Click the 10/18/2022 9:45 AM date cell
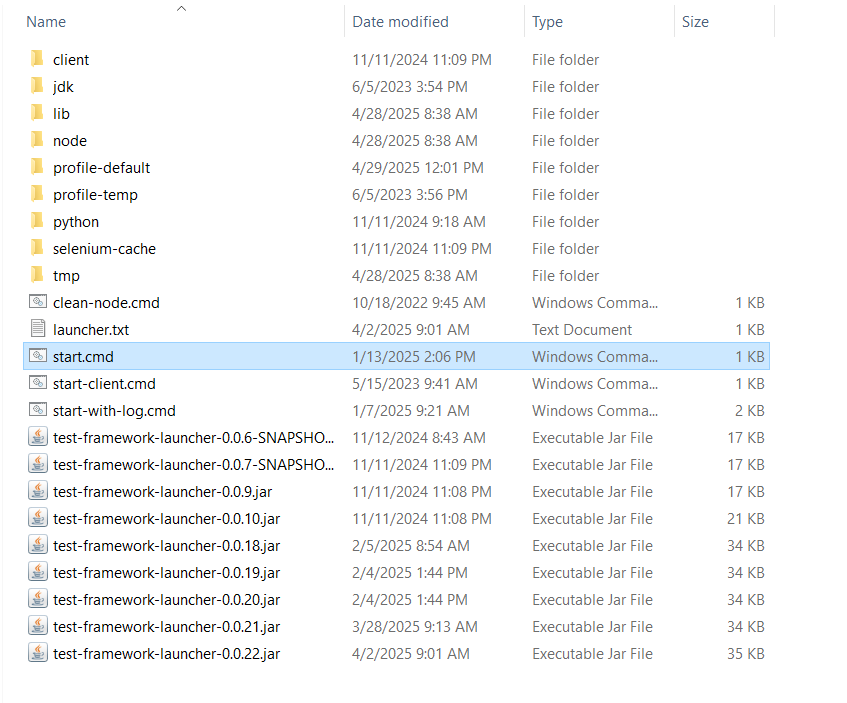Screen dimensions: 847x703 point(419,303)
